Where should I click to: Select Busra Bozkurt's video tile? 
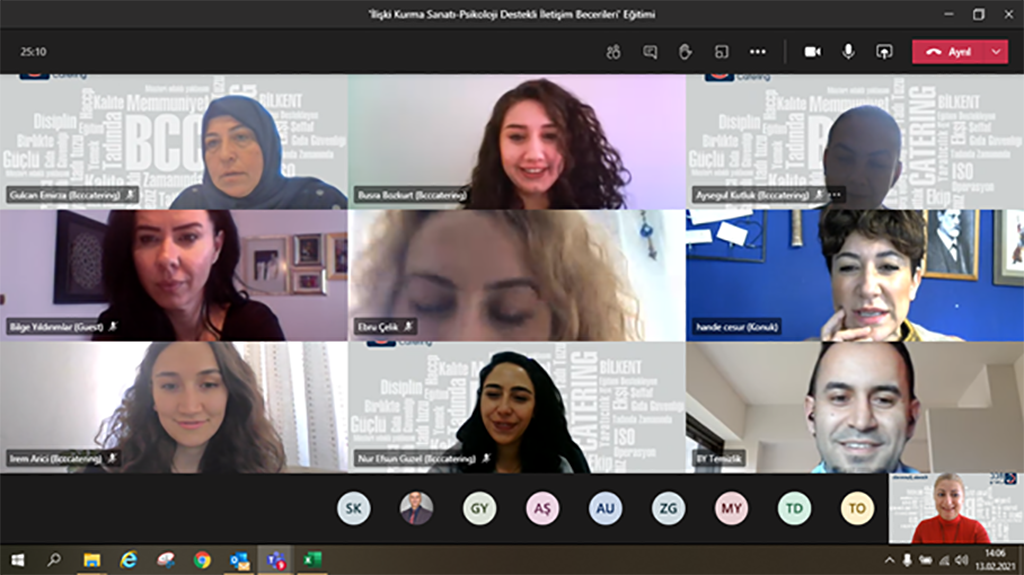click(517, 141)
